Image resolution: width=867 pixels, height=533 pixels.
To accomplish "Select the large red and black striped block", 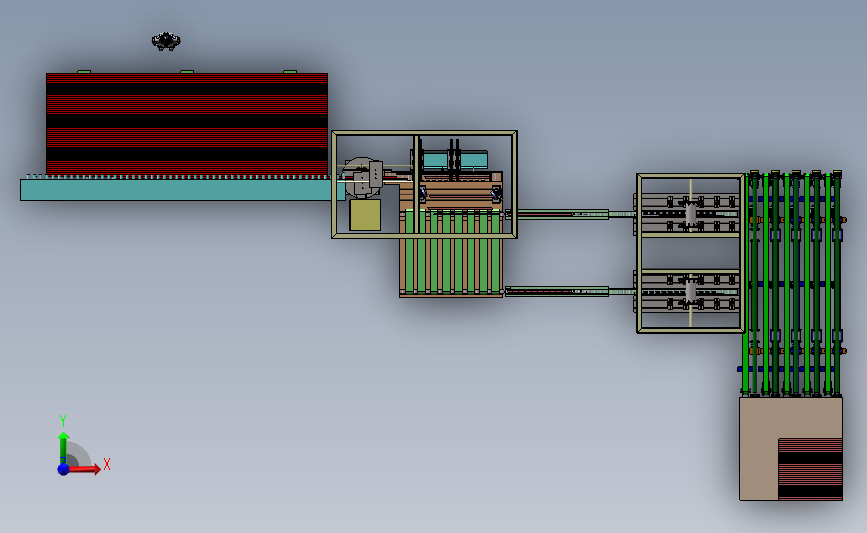I will coord(187,124).
